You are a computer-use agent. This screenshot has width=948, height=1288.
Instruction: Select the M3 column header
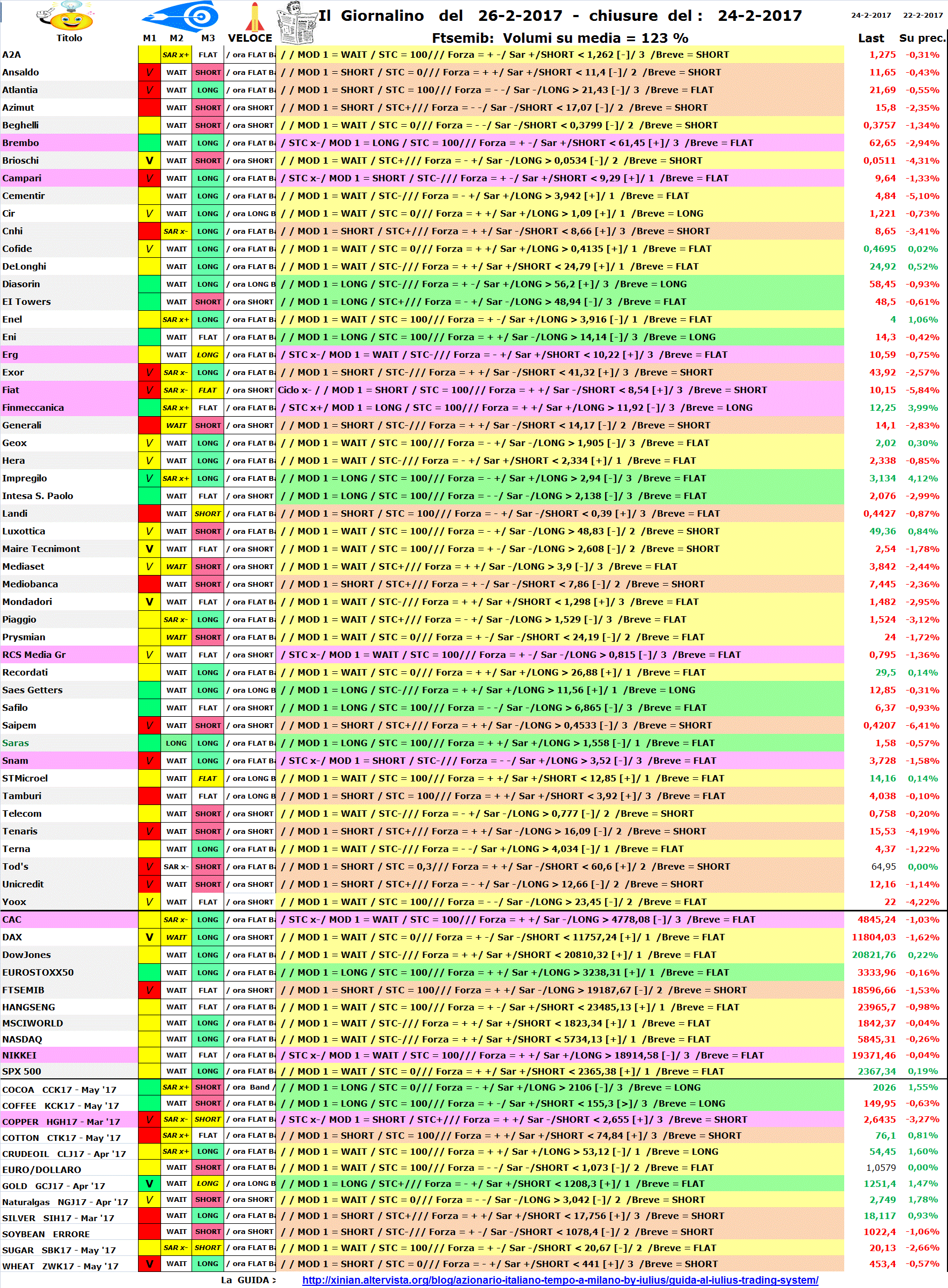[208, 38]
